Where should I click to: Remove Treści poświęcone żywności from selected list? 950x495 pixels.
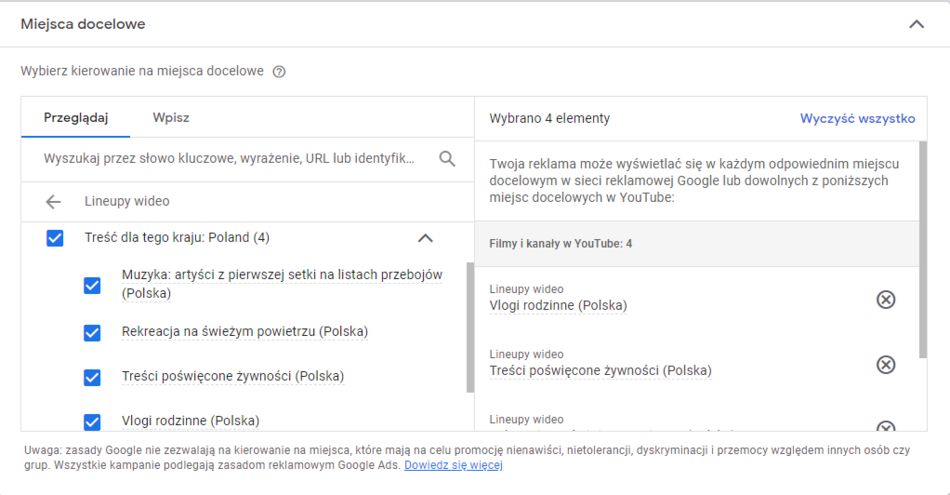point(885,364)
